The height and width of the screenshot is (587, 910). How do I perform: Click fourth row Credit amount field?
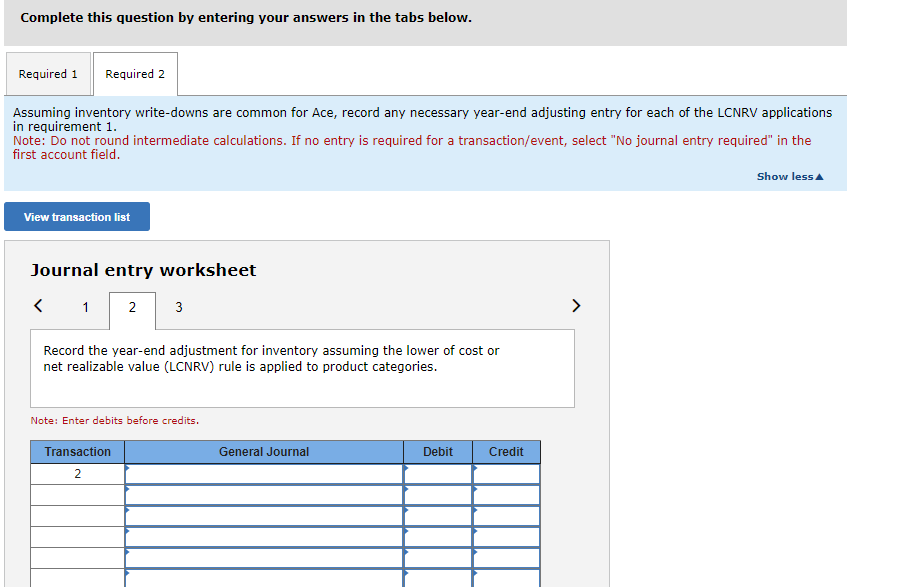(x=506, y=536)
